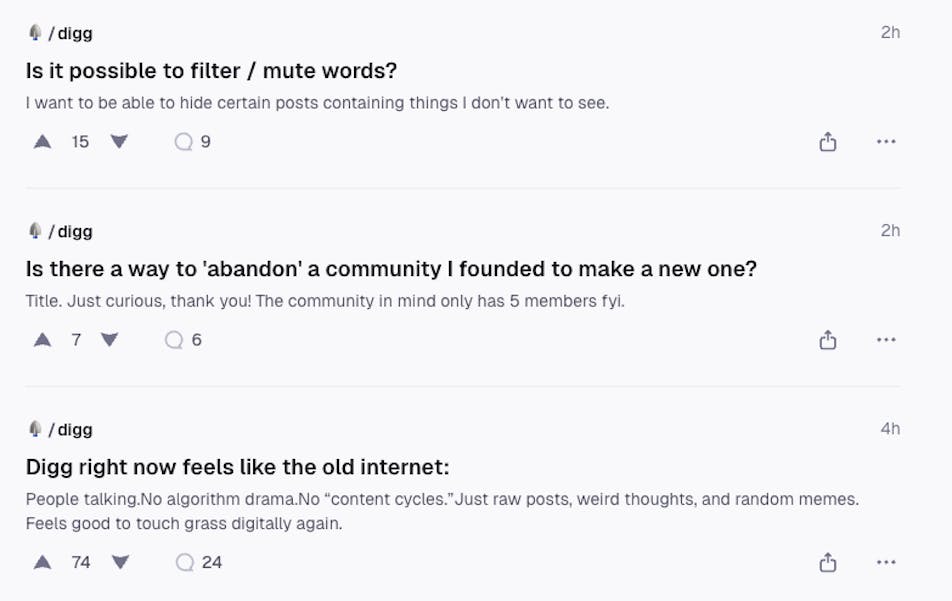The height and width of the screenshot is (601, 952).
Task: Open comments on the mute words post
Action: coord(193,142)
